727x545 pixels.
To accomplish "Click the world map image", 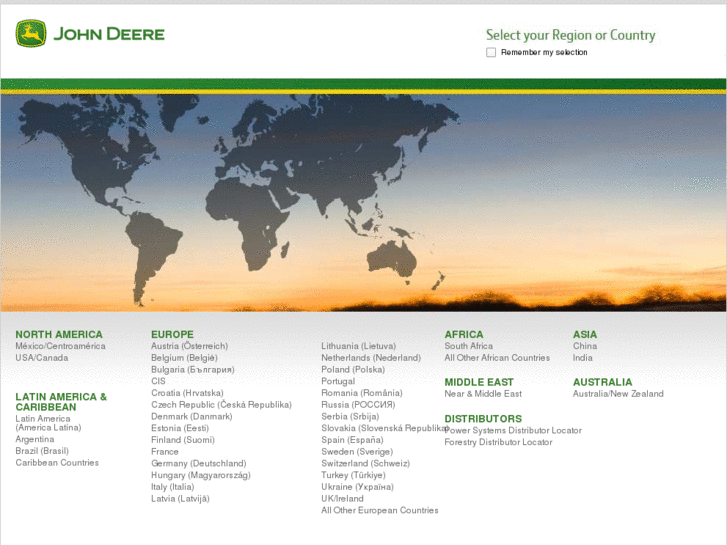I will (363, 203).
